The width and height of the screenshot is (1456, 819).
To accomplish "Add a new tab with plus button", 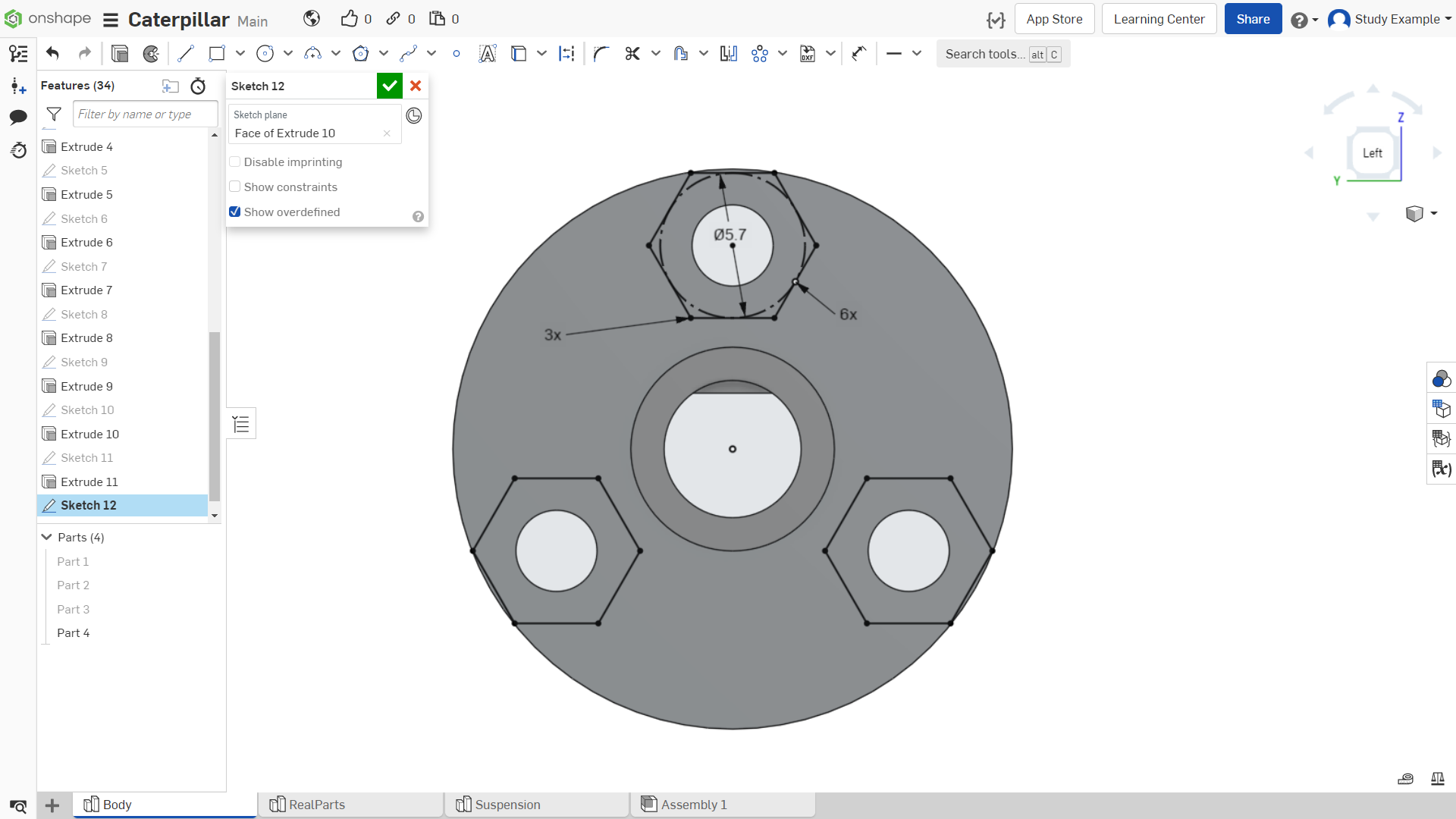I will click(52, 805).
